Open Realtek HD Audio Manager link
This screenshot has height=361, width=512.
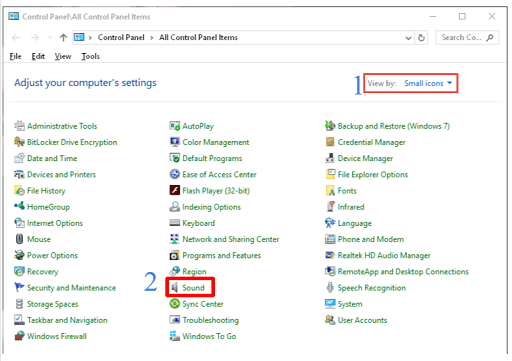point(384,255)
